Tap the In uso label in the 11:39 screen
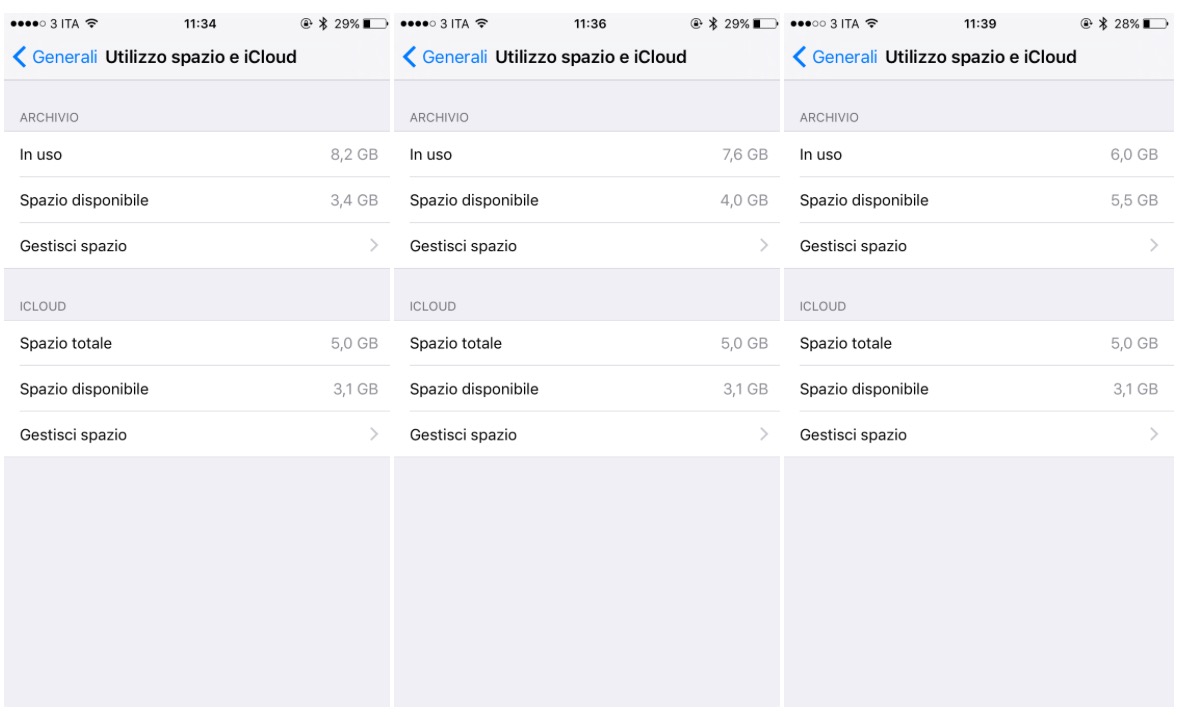 point(820,155)
